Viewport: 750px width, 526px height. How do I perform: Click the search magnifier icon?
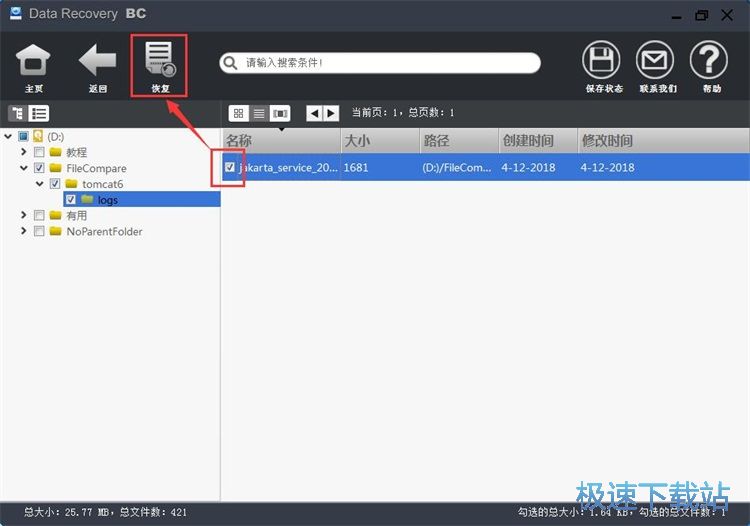[230, 63]
